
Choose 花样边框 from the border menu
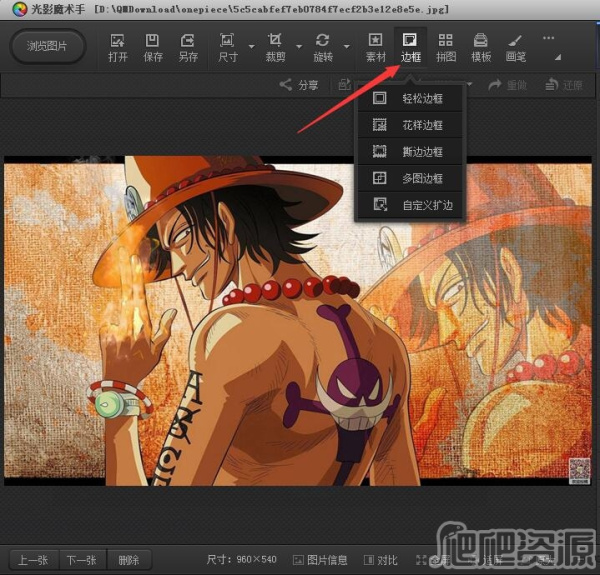(410, 125)
